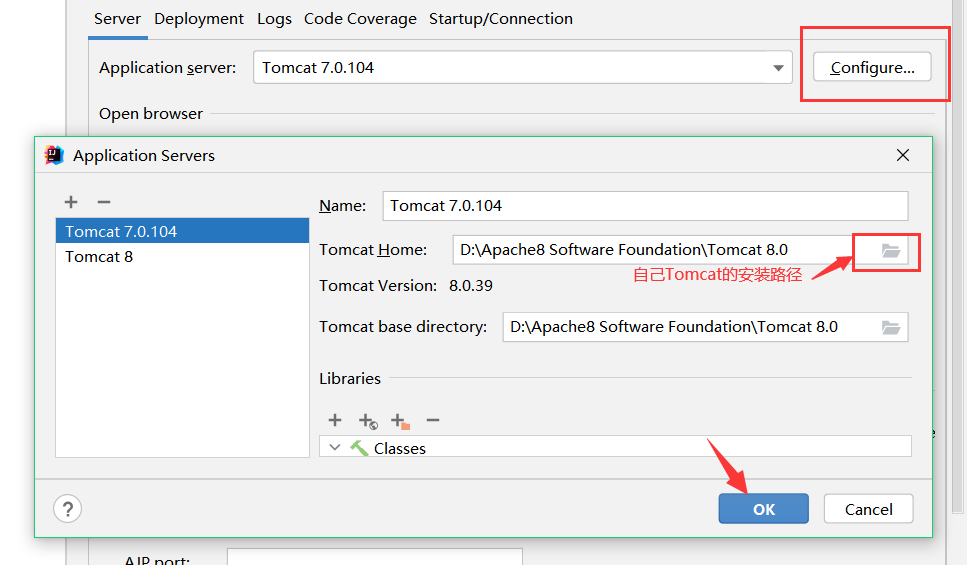The image size is (967, 565).
Task: Collapse the Classes node
Action: click(x=335, y=447)
